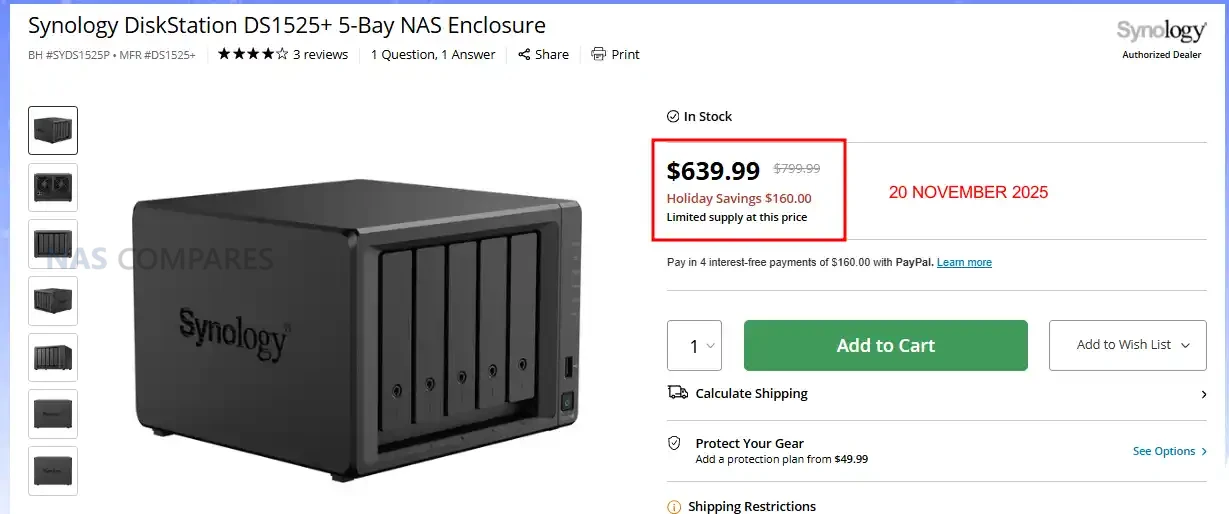Open the PayPal Learn more link
This screenshot has height=514, width=1229.
pyautogui.click(x=964, y=263)
